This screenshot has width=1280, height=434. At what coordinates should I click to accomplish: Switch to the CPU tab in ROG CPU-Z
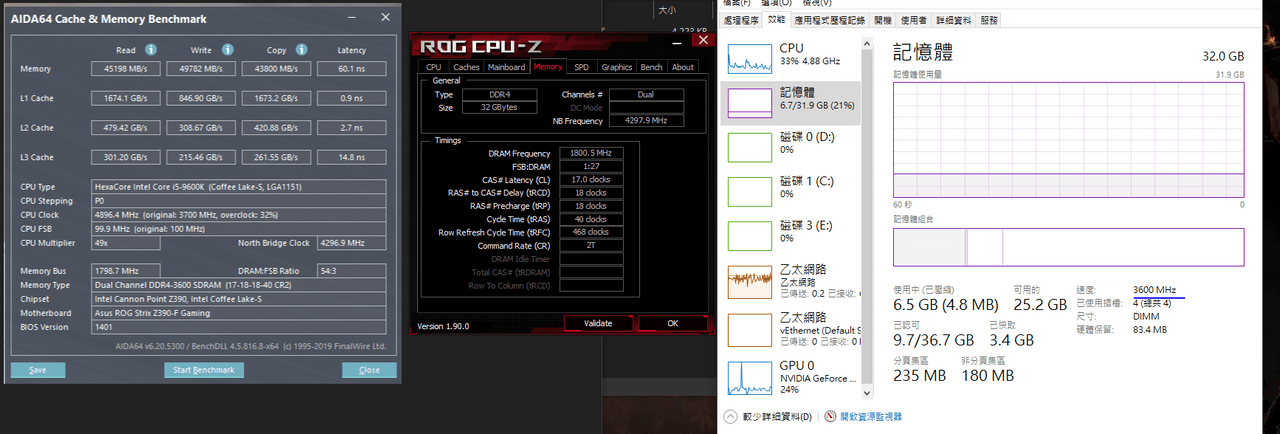pos(433,67)
